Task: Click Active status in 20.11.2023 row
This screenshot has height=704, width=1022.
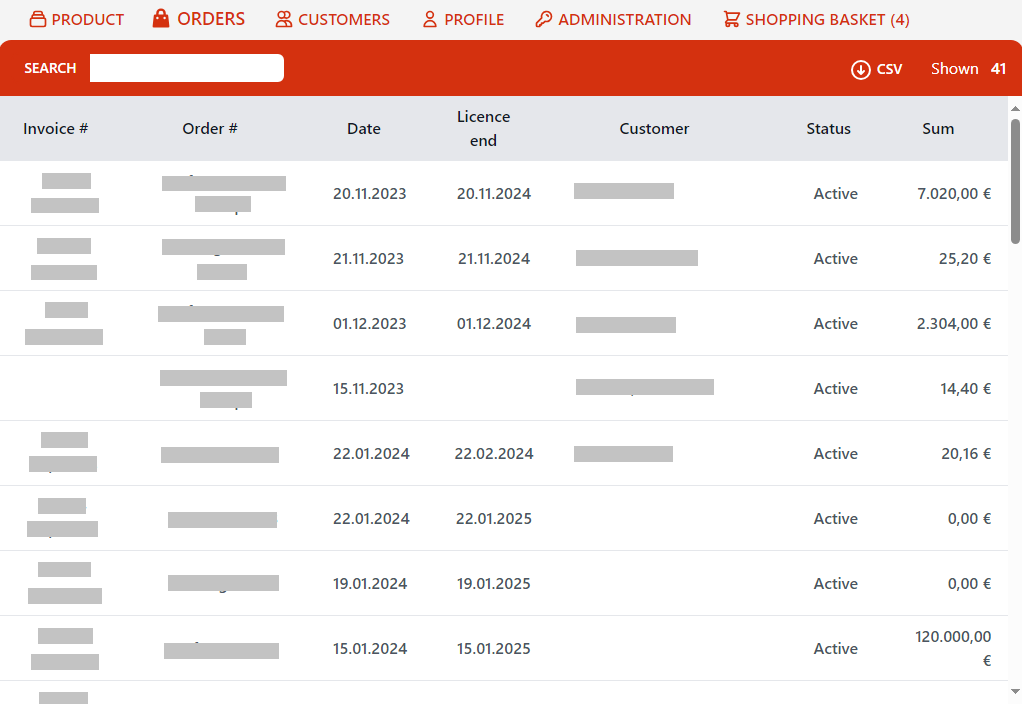Action: (x=836, y=194)
